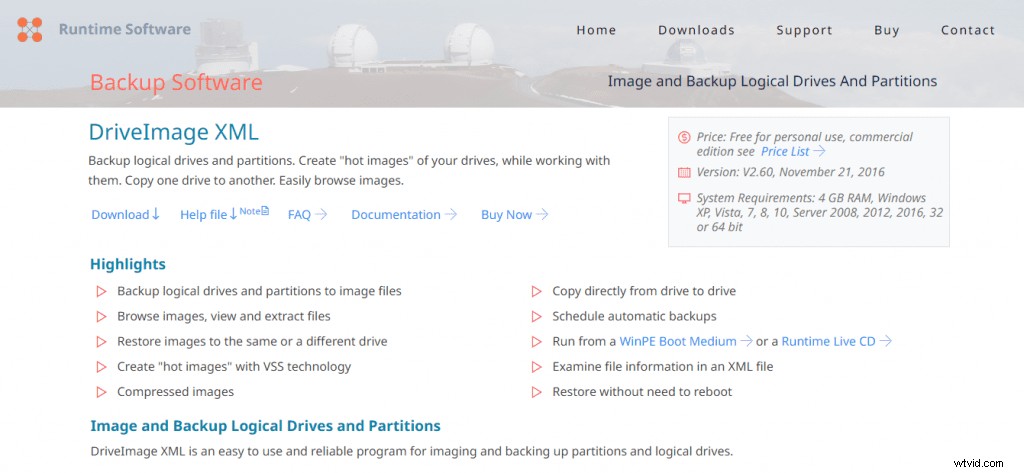Open the FAQ link
This screenshot has height=473, width=1024.
pos(300,215)
